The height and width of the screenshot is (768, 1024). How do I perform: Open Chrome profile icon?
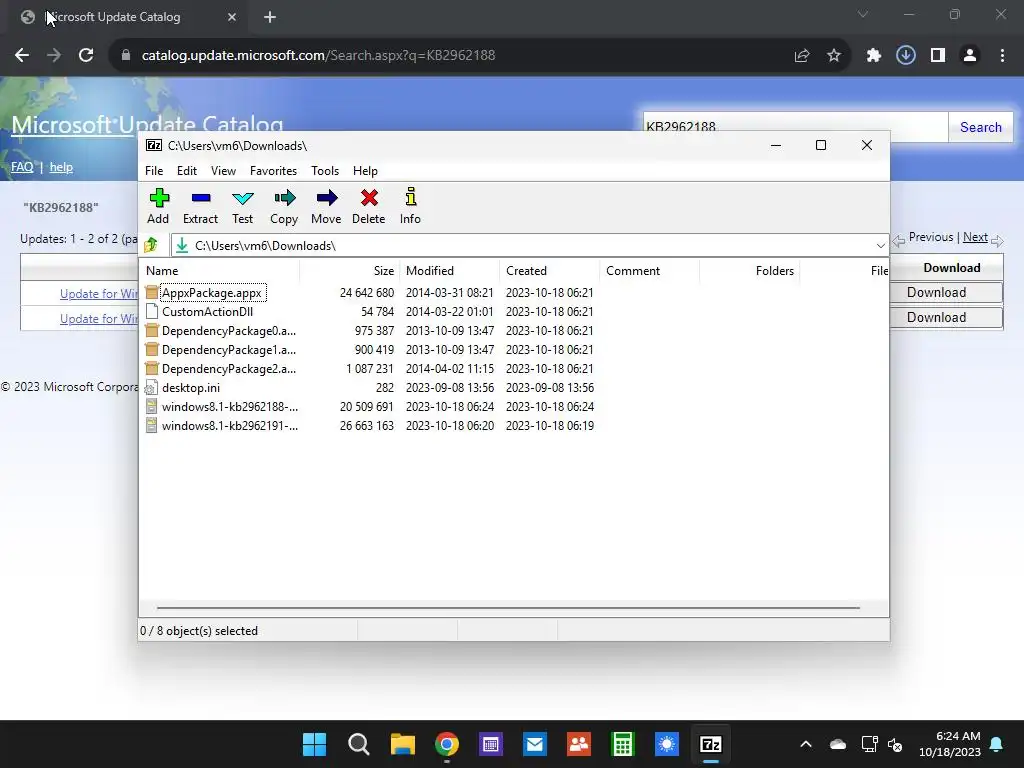970,56
